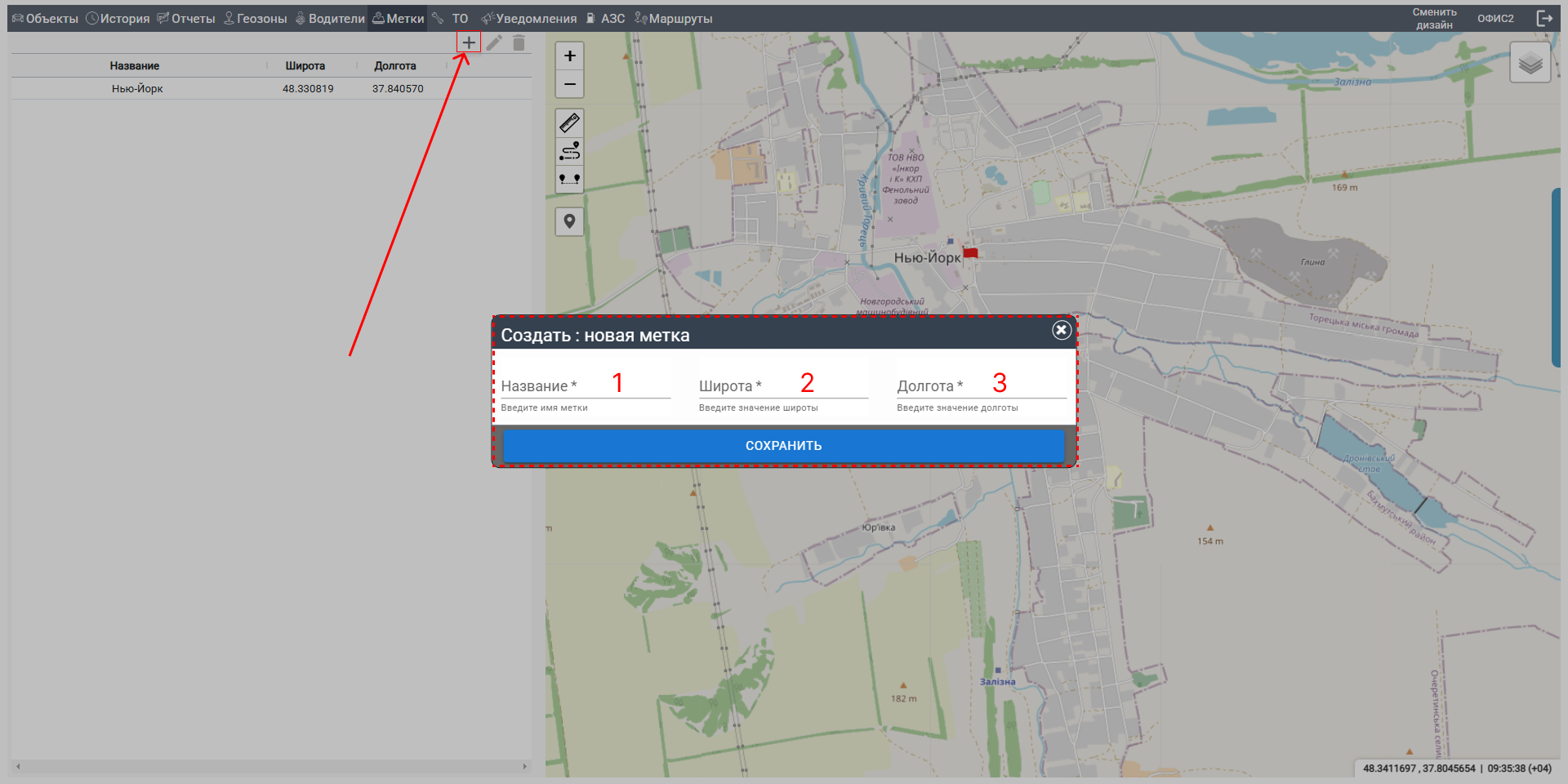The width and height of the screenshot is (1568, 784).
Task: Zoom in on the map
Action: 569,56
